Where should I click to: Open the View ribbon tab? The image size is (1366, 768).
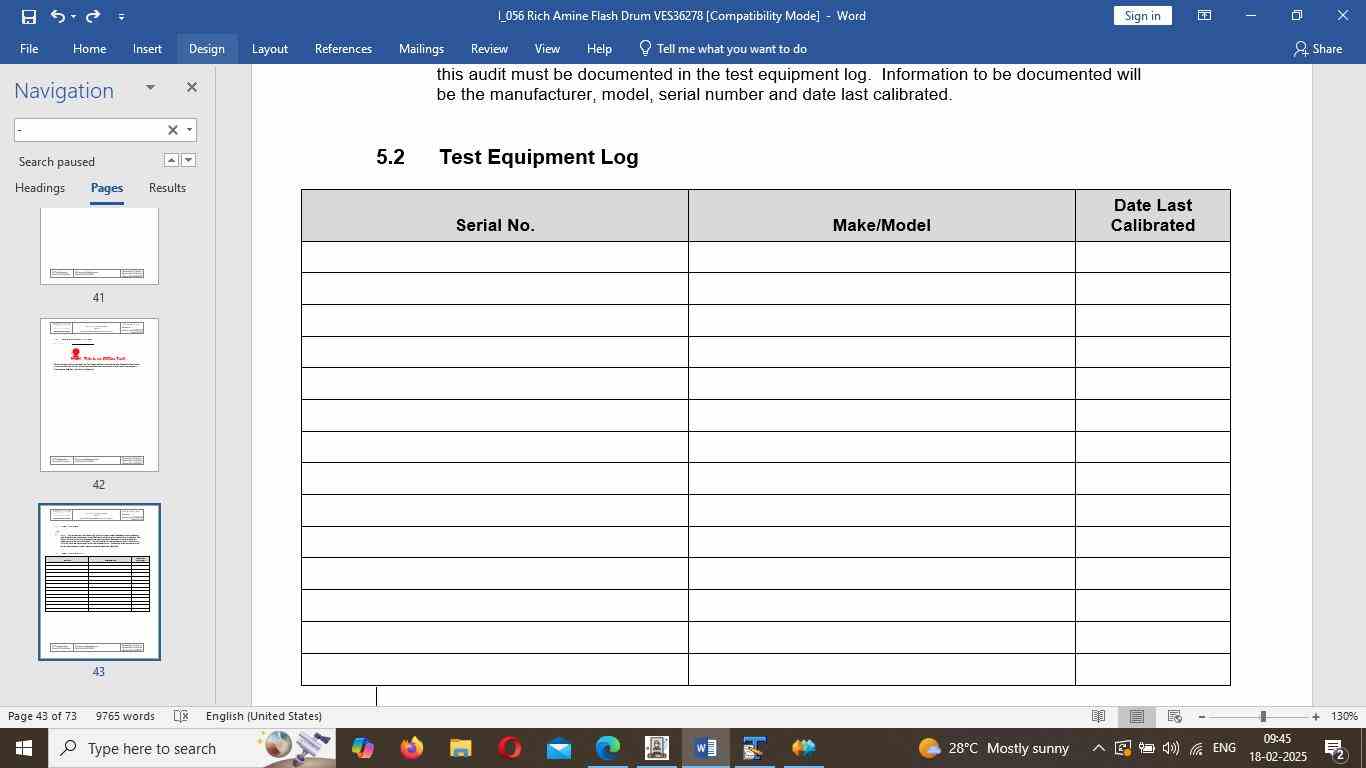tap(547, 48)
